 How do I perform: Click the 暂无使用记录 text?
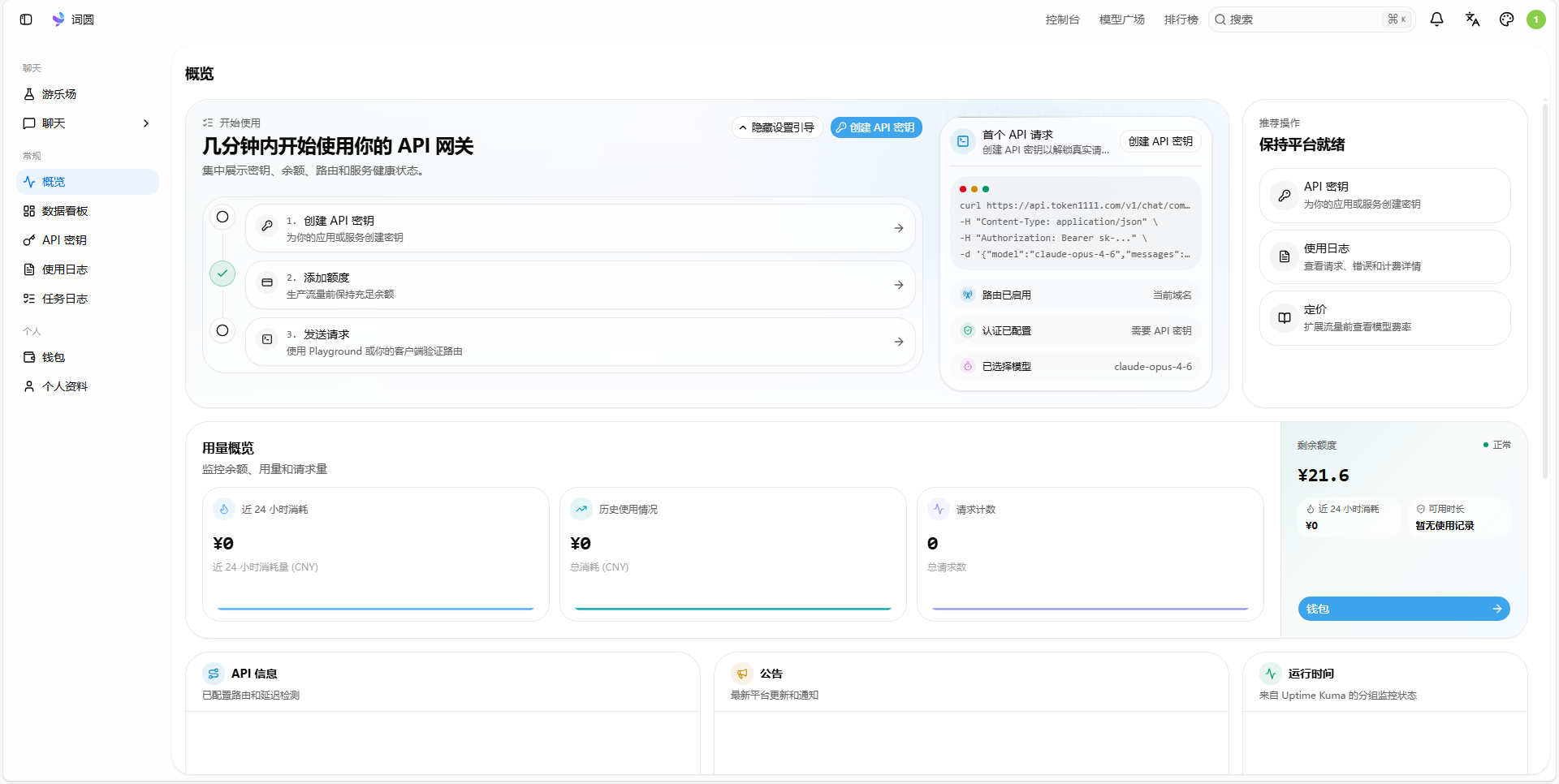coord(1445,526)
